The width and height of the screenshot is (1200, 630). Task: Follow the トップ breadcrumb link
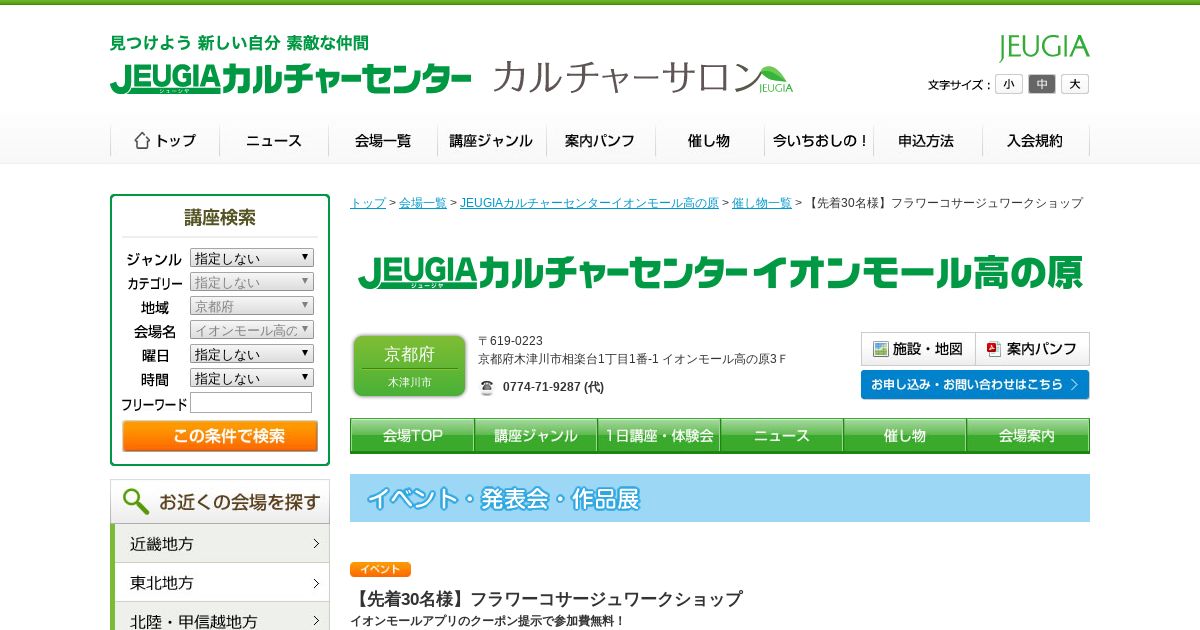(x=368, y=203)
